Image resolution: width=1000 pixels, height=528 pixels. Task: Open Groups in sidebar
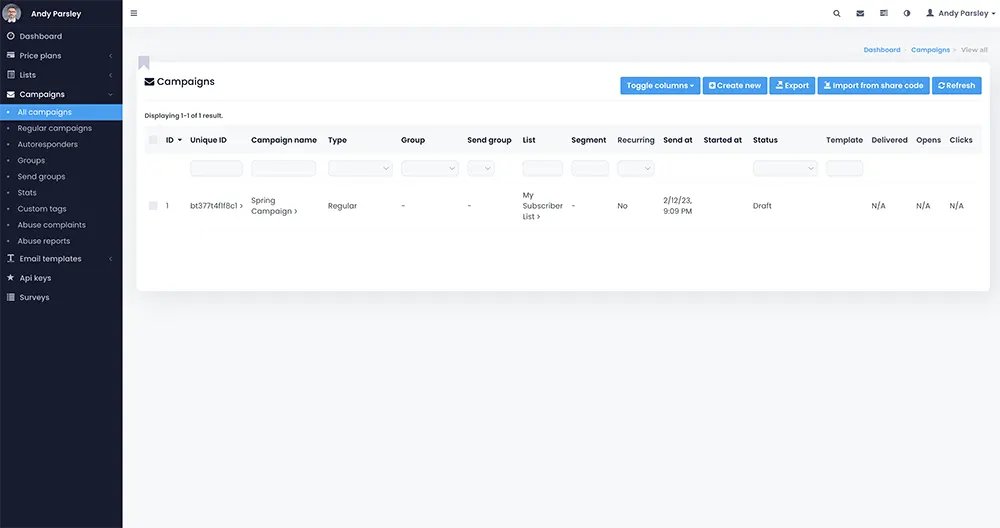(31, 160)
